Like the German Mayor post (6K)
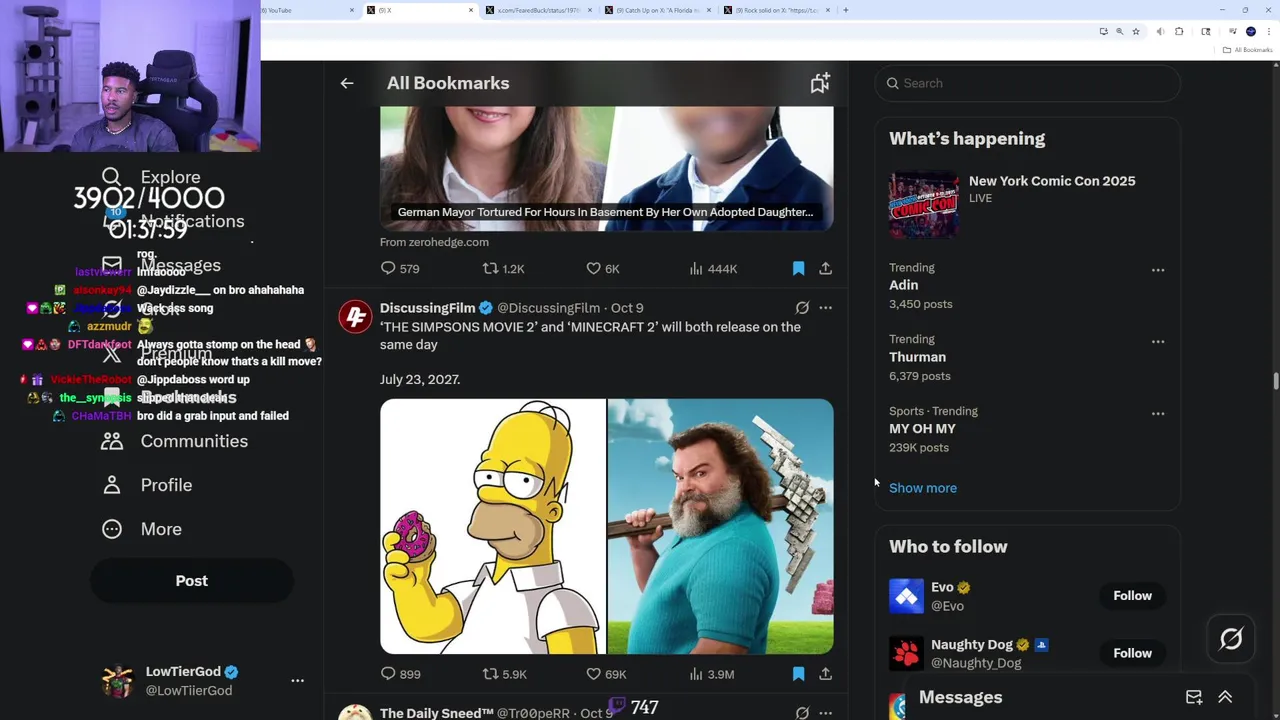The image size is (1280, 720). point(603,268)
